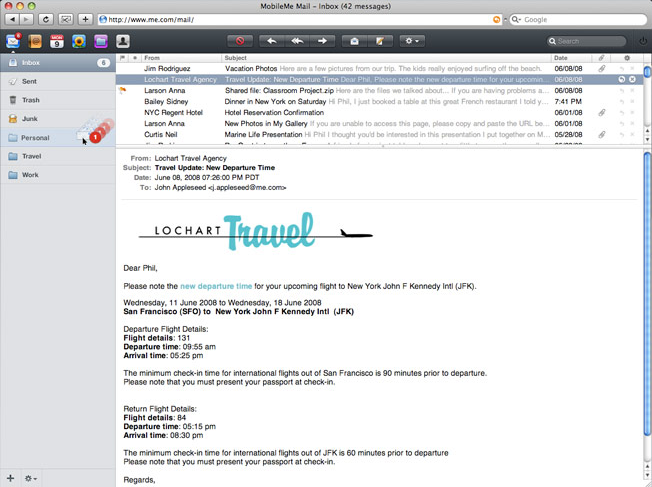Click the paperclip on Hotel Reservation Confirmation row
652x487 pixels.
602,113
